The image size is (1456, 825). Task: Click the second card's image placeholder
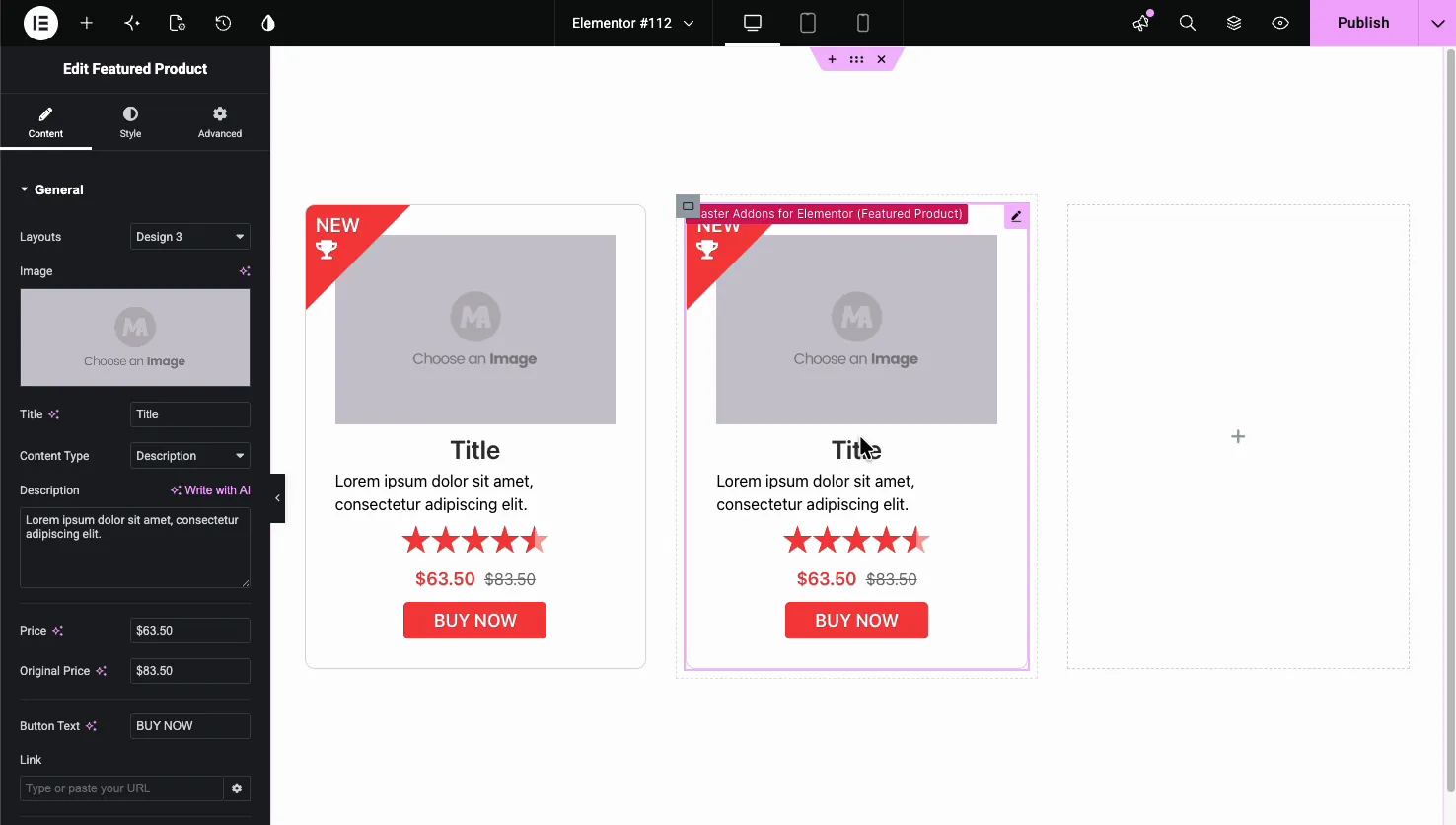(x=856, y=330)
